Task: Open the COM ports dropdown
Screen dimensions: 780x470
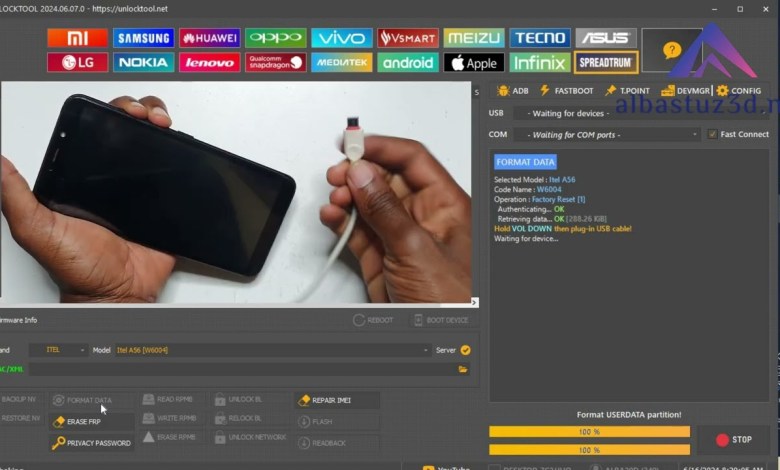Action: click(x=605, y=134)
